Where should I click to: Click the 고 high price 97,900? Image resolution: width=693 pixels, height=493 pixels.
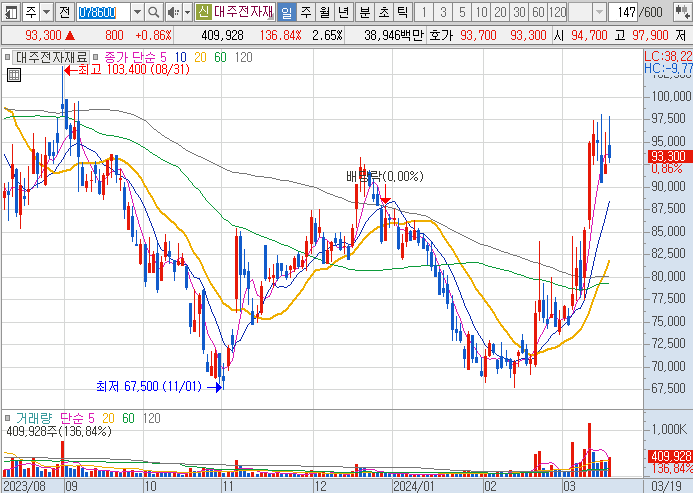click(x=650, y=35)
